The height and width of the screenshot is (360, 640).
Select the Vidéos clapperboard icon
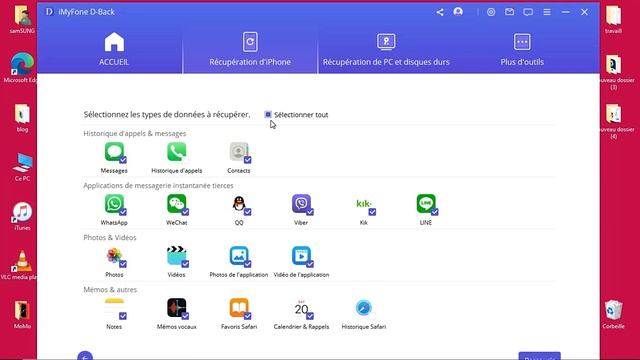[x=176, y=256]
